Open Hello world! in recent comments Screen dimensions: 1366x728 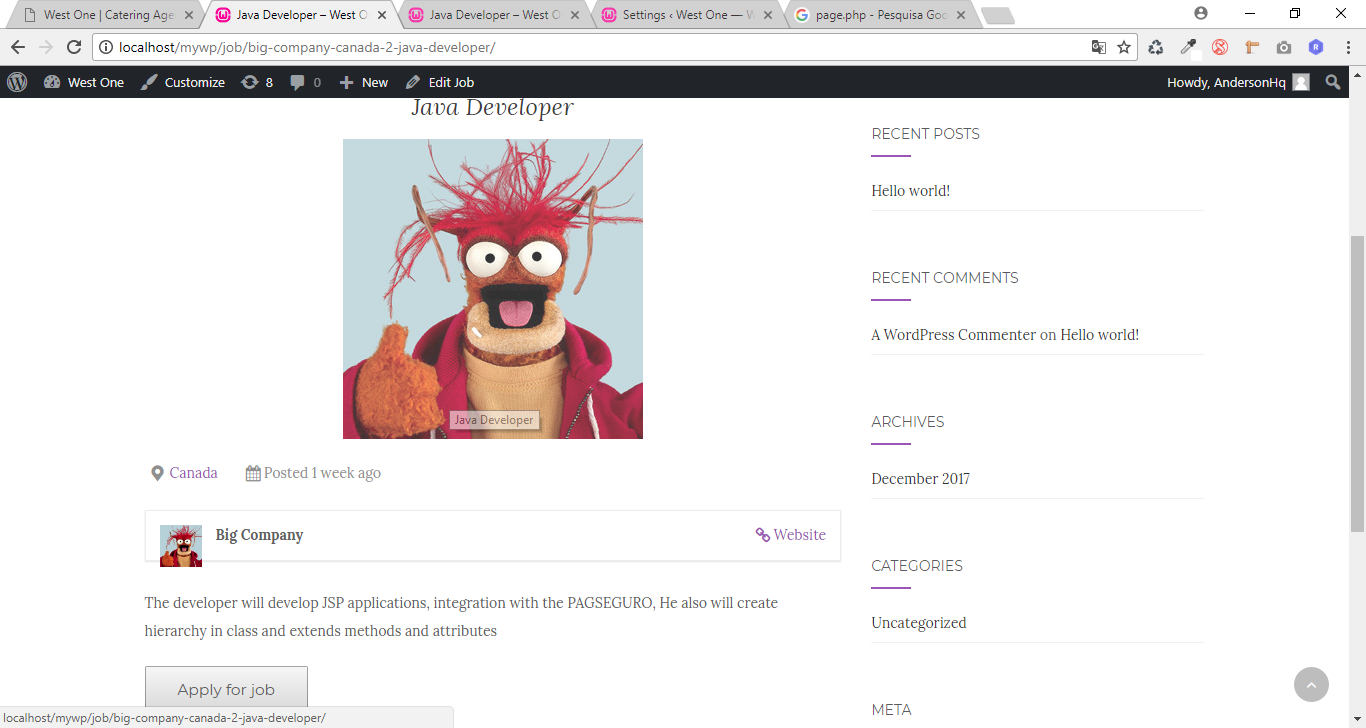click(1100, 335)
